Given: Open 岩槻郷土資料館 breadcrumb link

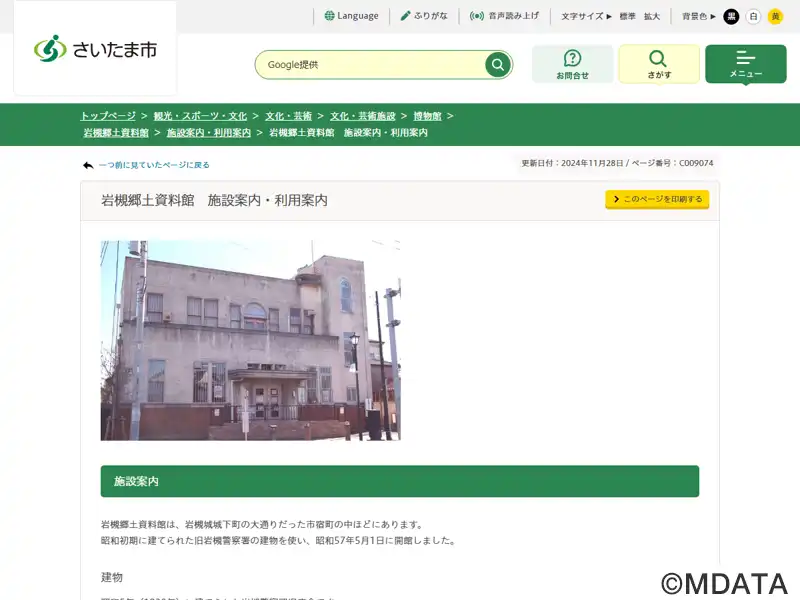Looking at the screenshot, I should pos(116,133).
